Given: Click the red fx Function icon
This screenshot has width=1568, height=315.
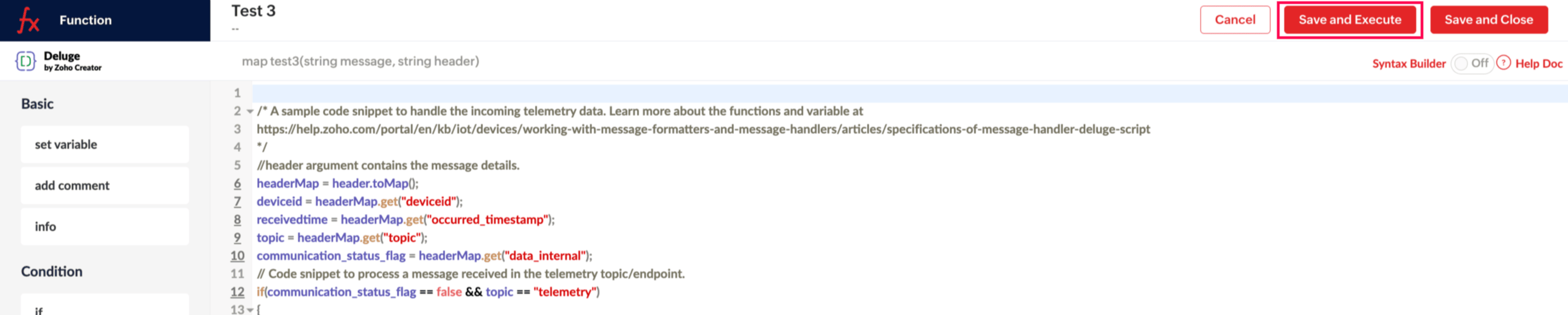Looking at the screenshot, I should [28, 20].
